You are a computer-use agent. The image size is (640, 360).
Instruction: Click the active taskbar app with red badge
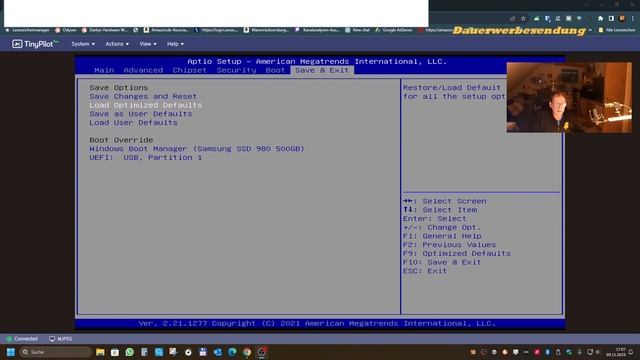[x=262, y=352]
